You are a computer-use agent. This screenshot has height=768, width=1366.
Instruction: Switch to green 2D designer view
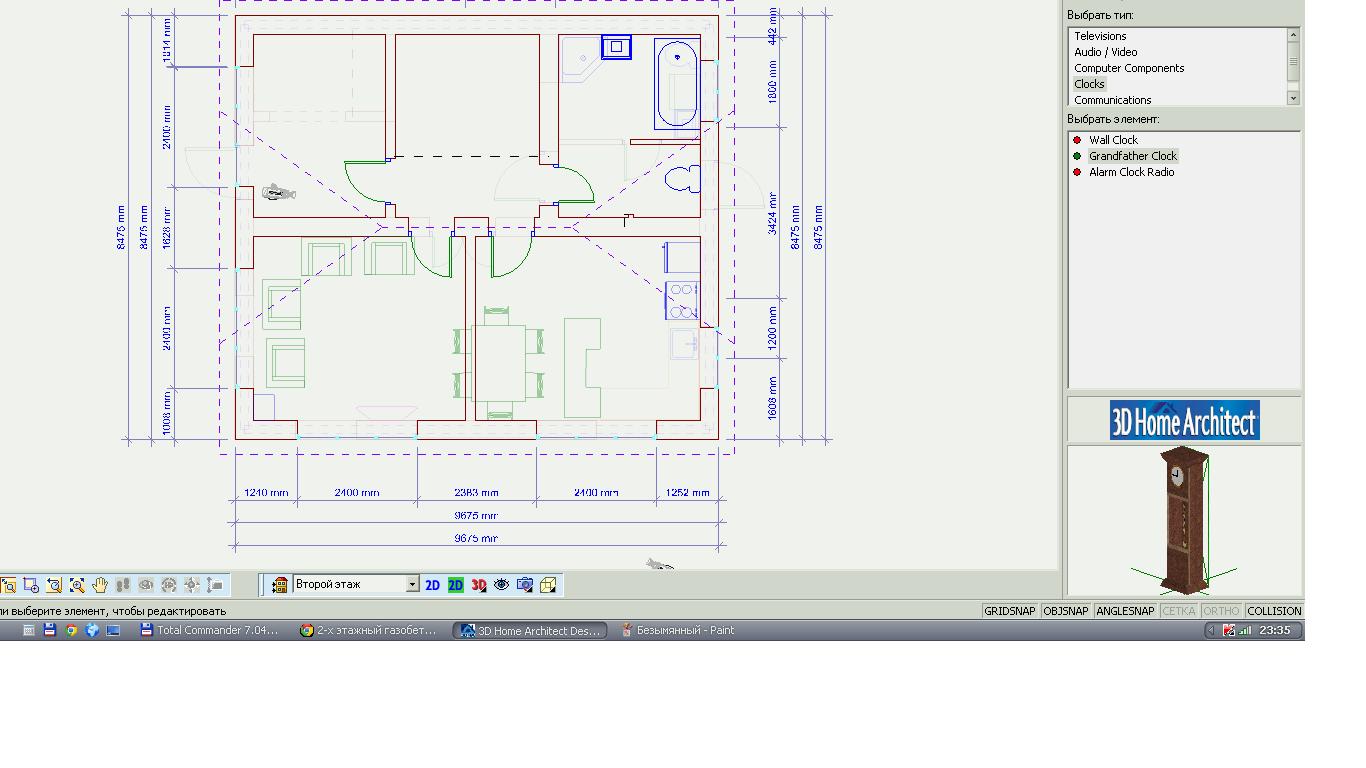pyautogui.click(x=455, y=585)
